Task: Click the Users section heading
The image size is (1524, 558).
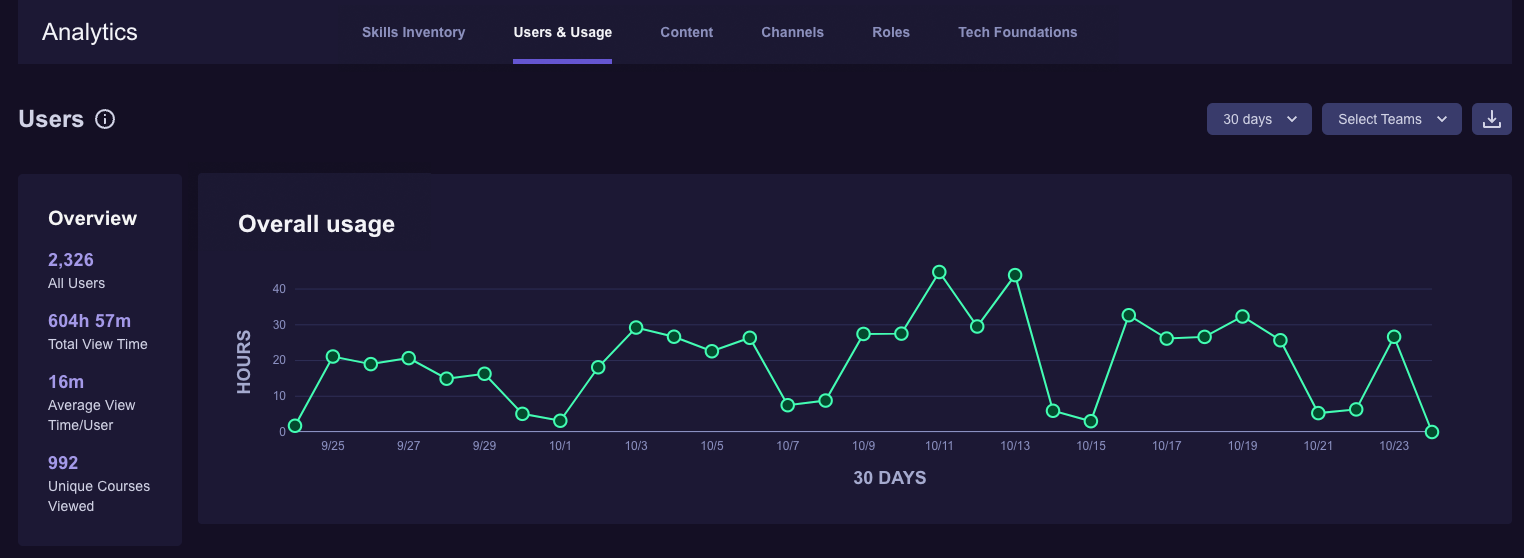Action: [x=51, y=119]
